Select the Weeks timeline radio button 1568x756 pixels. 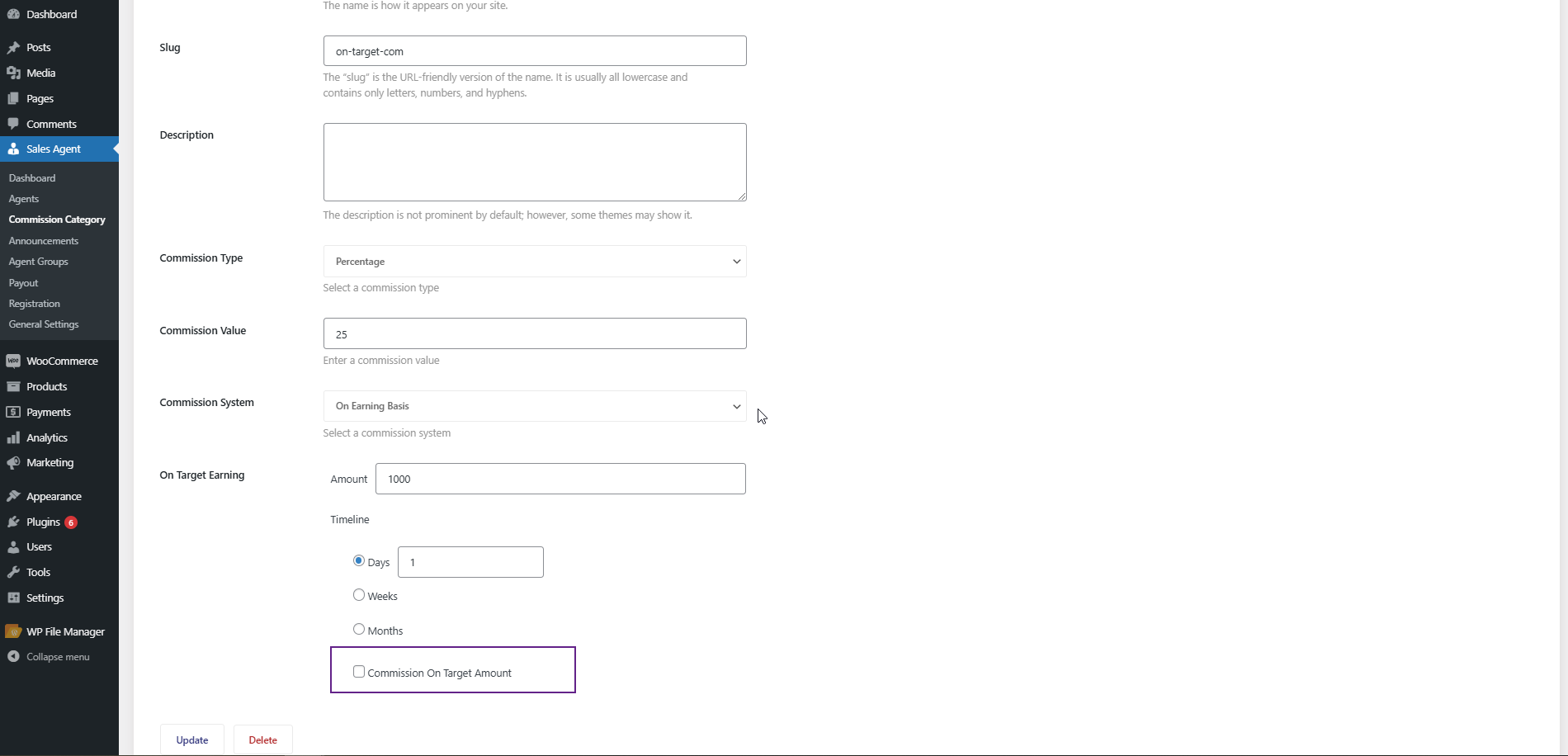(x=359, y=595)
